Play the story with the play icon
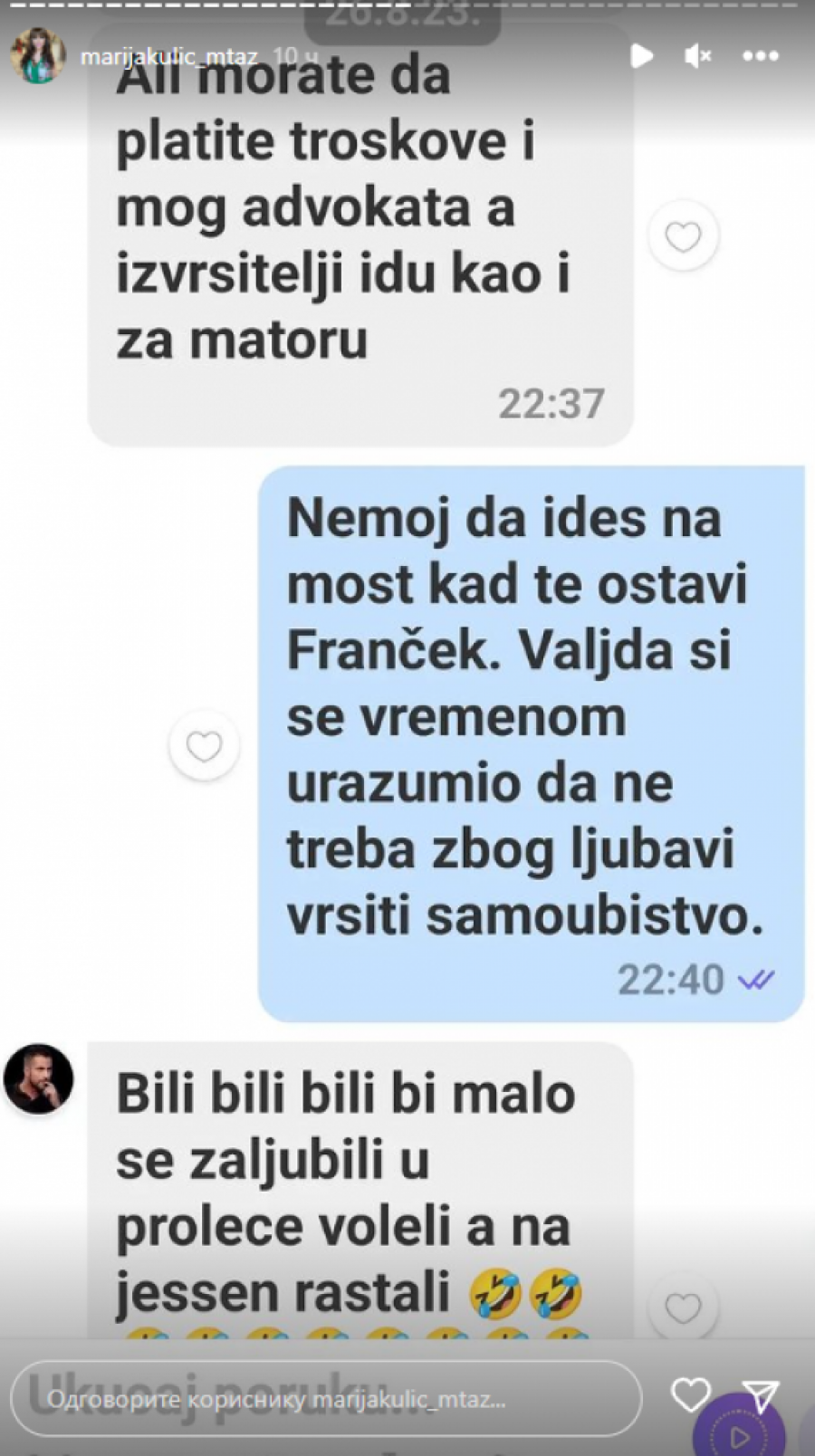This screenshot has width=815, height=1456. 641,56
